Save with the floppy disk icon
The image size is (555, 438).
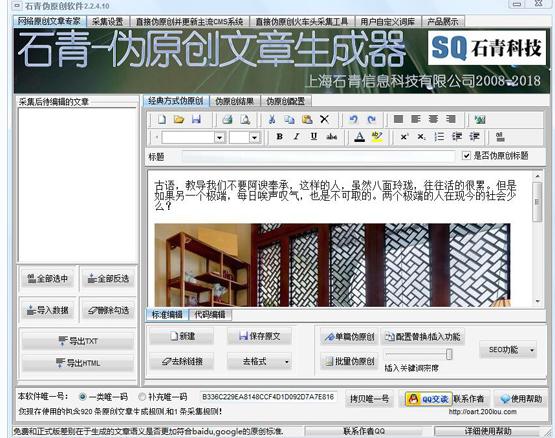[196, 119]
